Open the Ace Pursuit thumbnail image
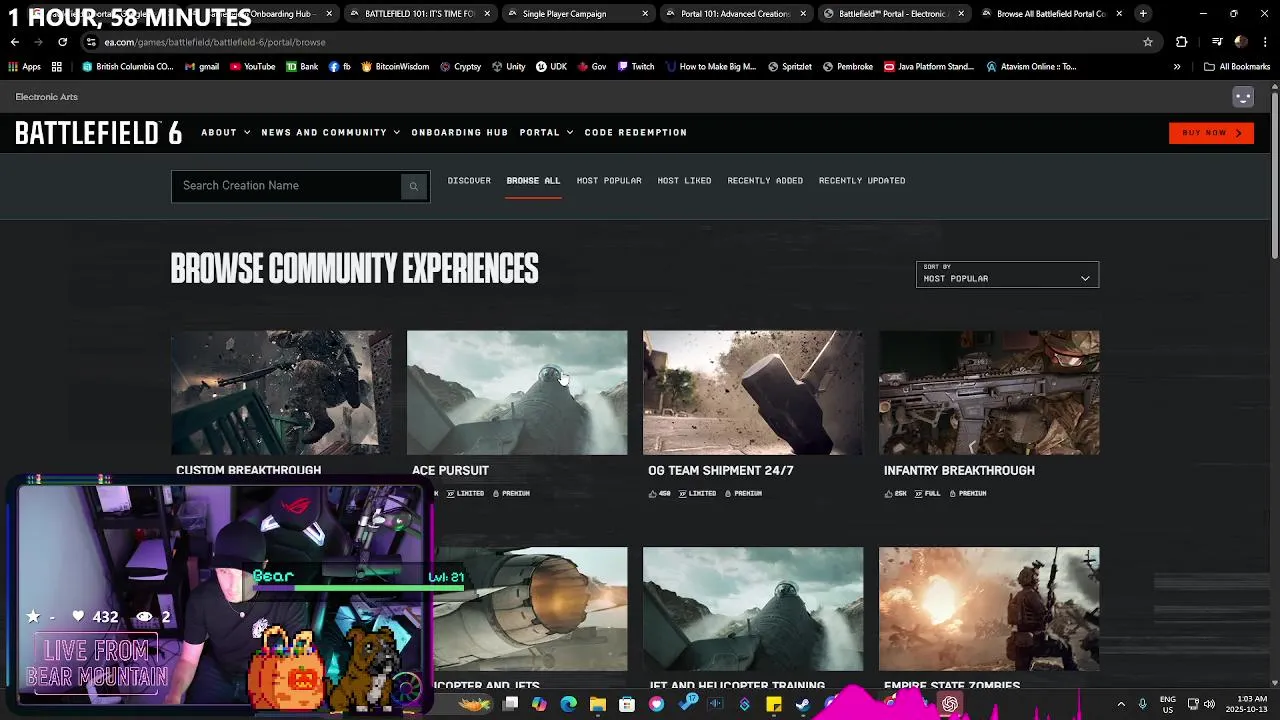1280x720 pixels. 517,393
